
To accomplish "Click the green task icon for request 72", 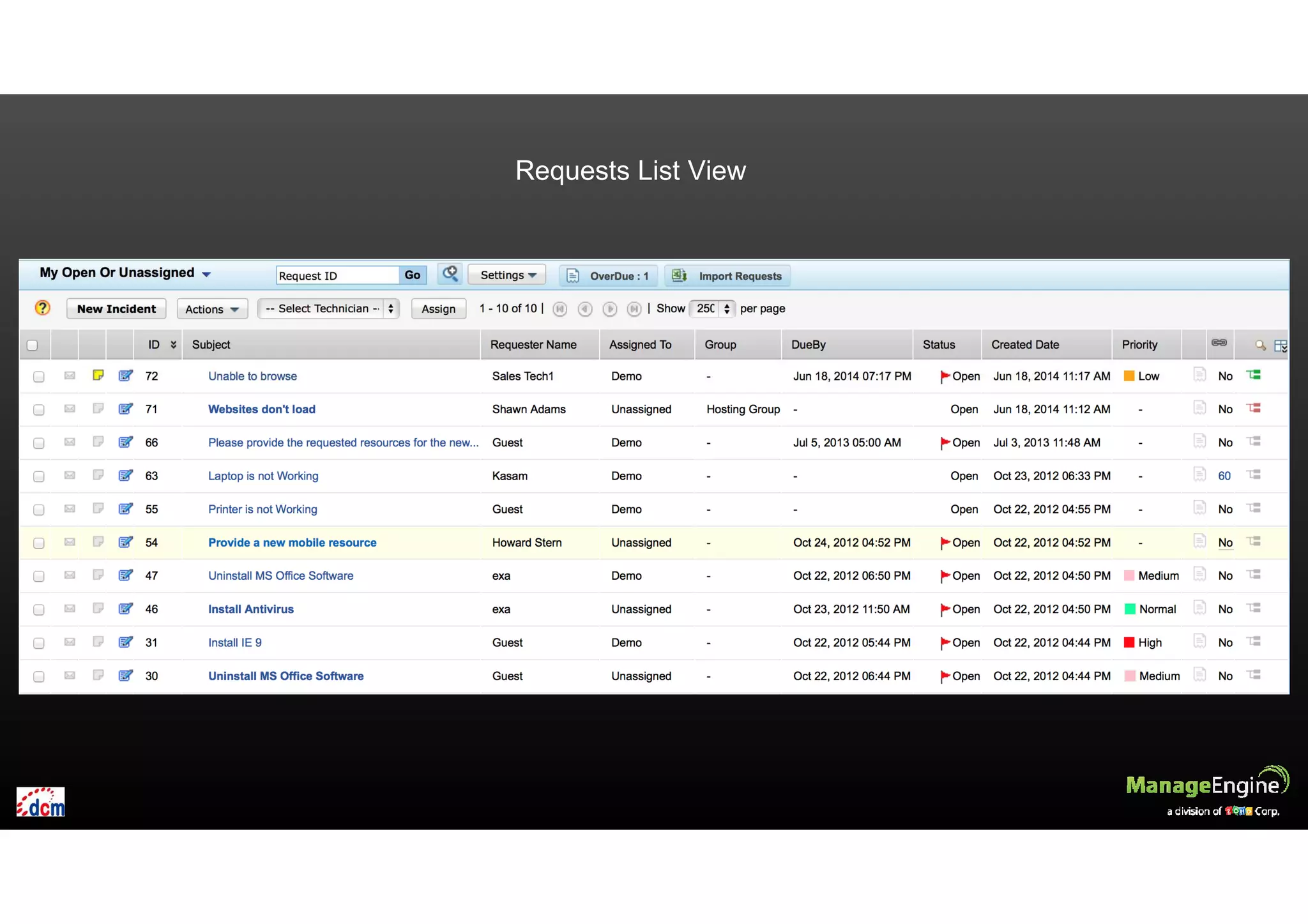I will tap(1254, 375).
